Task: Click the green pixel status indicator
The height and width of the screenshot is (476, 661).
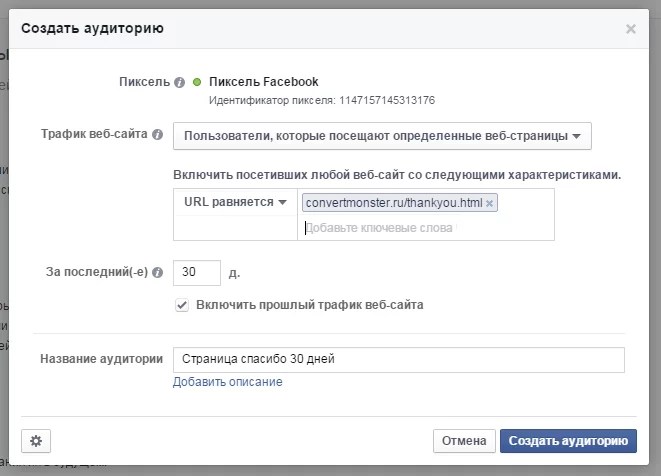Action: point(197,82)
